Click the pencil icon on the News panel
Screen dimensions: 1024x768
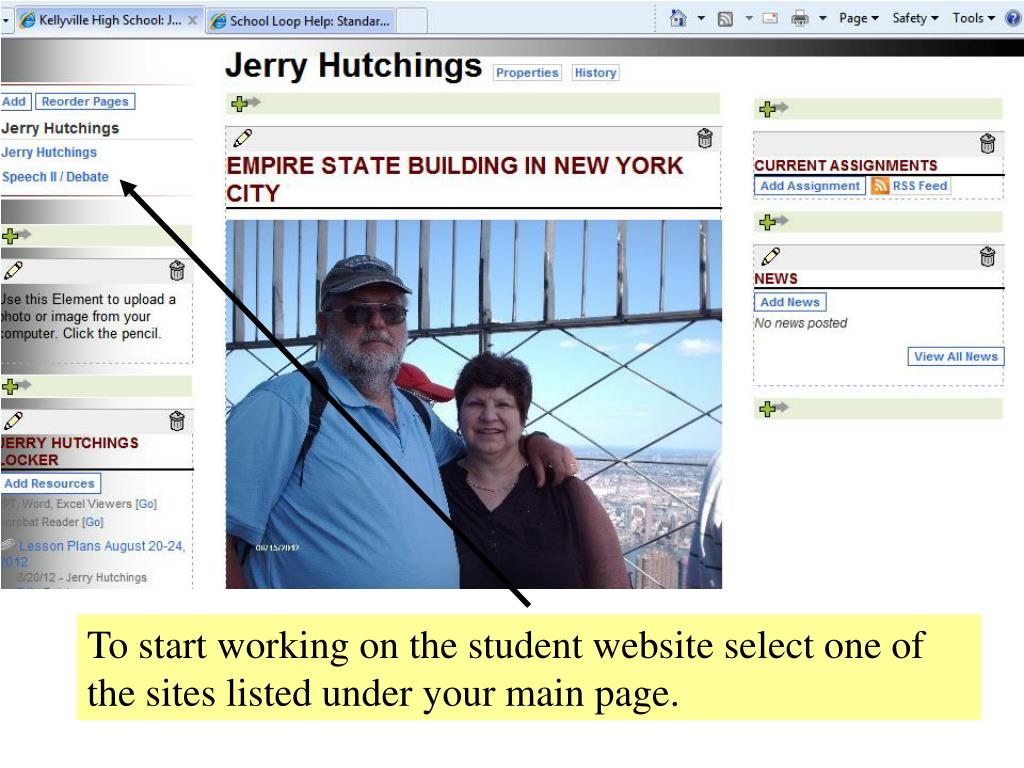coord(771,256)
